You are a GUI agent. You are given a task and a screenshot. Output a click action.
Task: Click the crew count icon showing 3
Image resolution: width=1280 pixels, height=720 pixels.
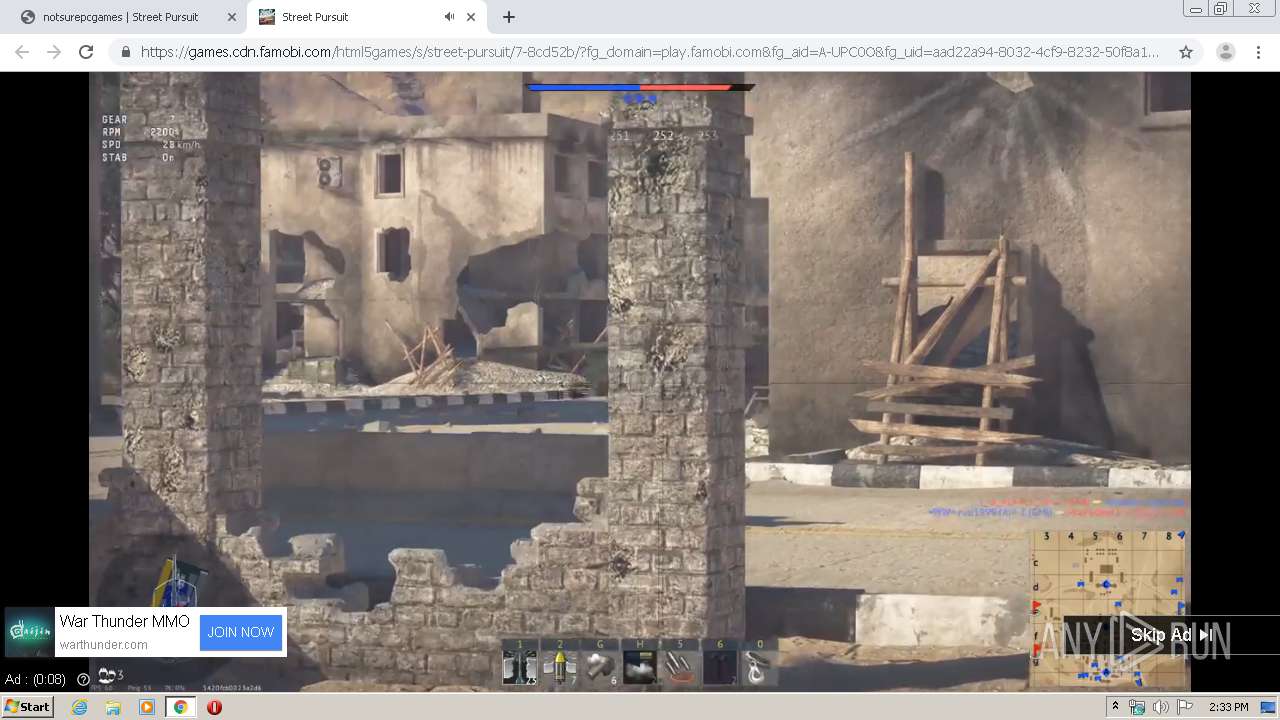click(110, 676)
